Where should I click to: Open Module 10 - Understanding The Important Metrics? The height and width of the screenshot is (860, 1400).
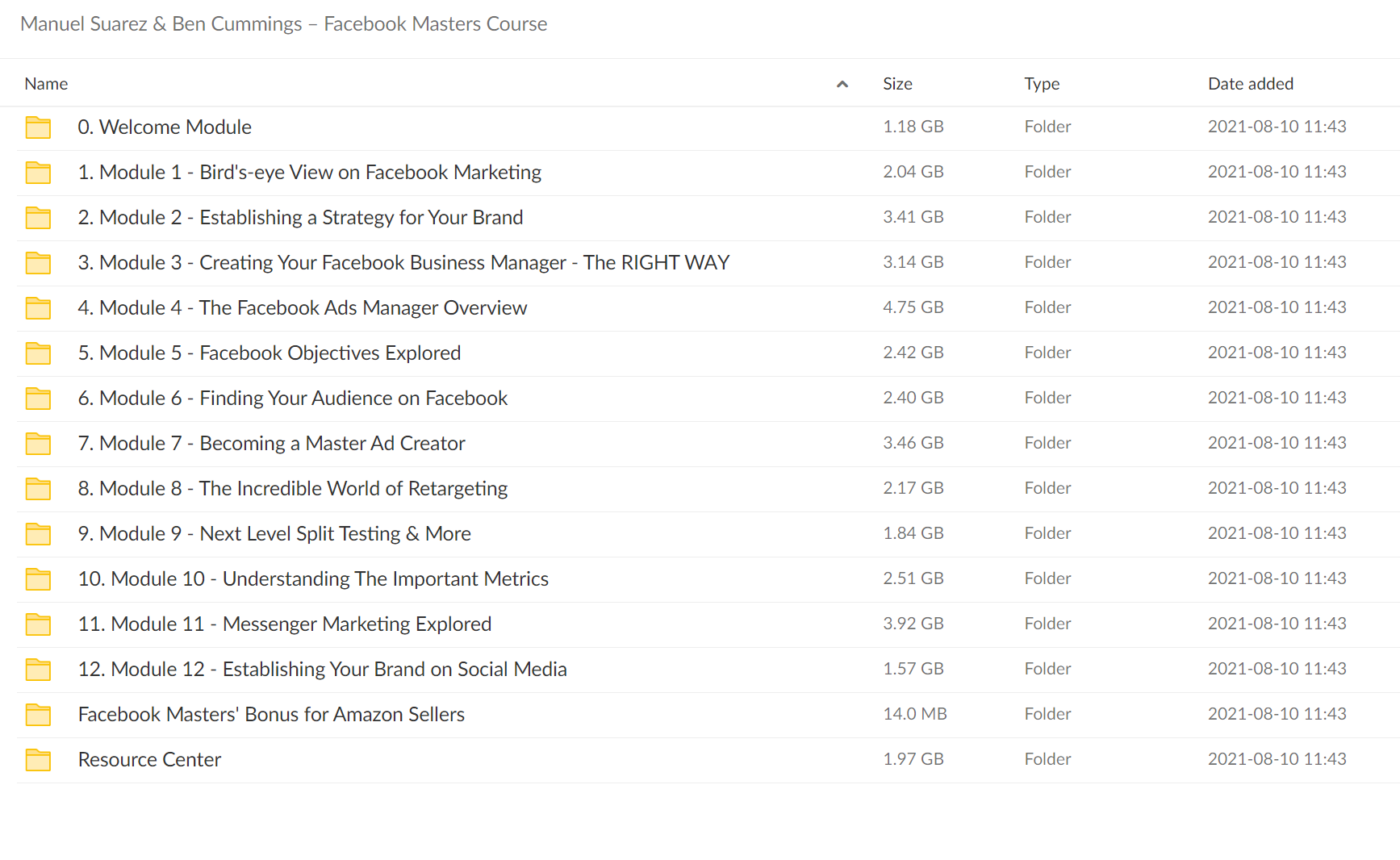[x=313, y=579]
